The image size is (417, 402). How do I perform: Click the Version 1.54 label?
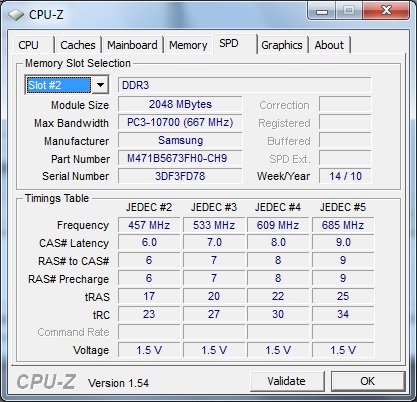tap(118, 383)
